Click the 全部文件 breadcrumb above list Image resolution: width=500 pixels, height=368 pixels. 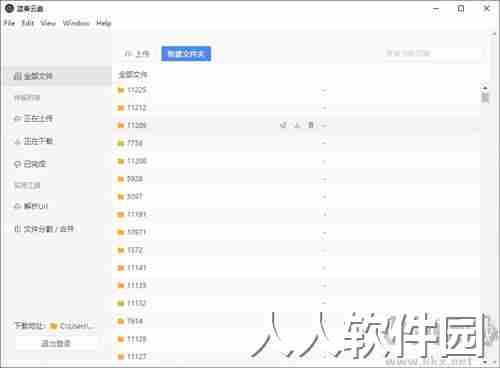pyautogui.click(x=133, y=75)
